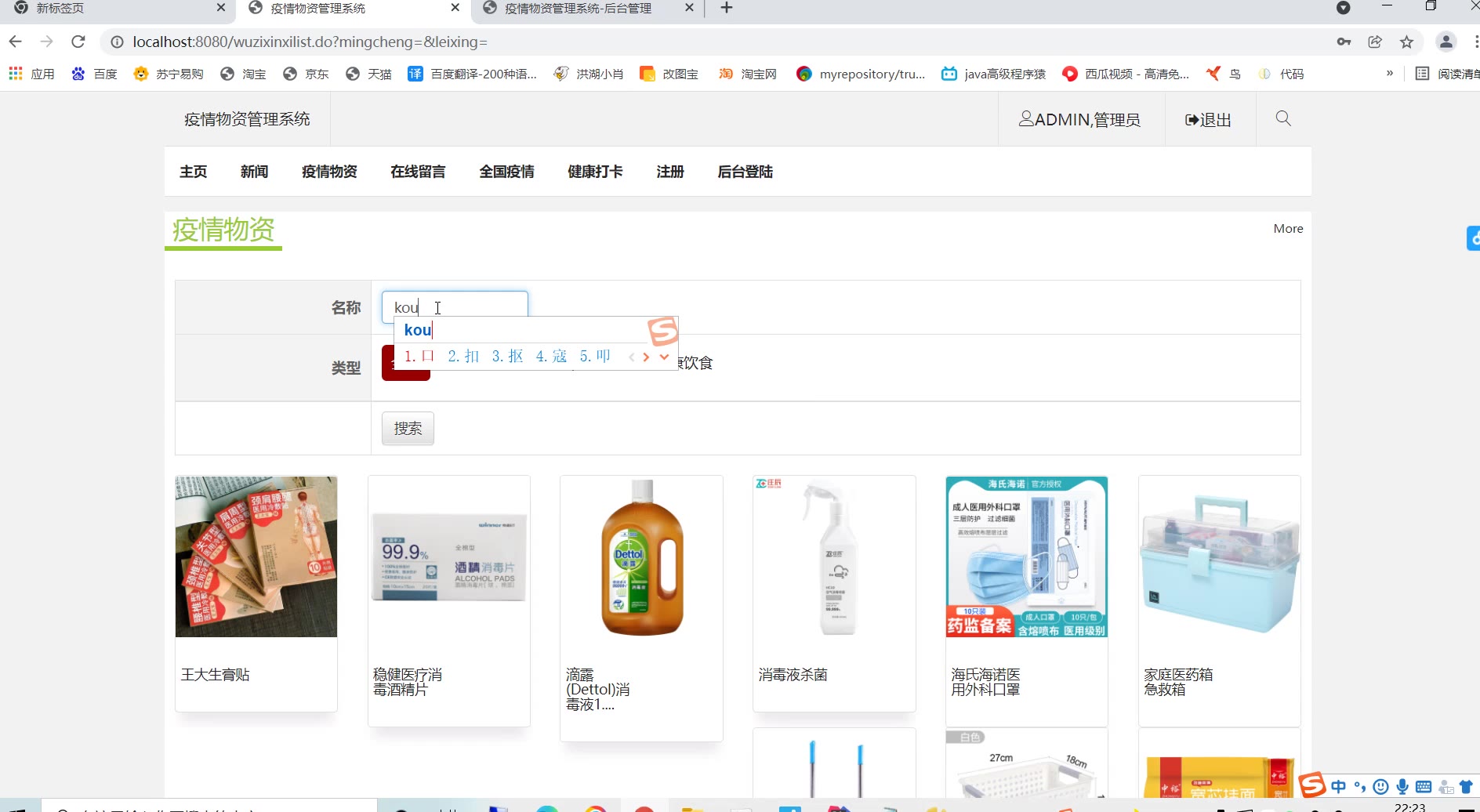Open the 健康打卡 menu item
Image resolution: width=1480 pixels, height=812 pixels.
pos(596,172)
